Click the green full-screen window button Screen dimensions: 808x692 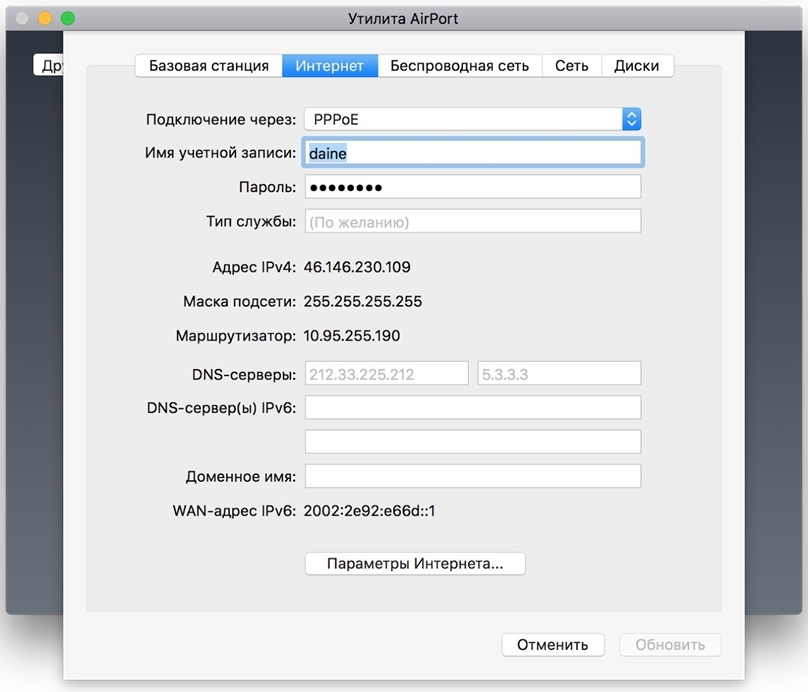[x=68, y=18]
